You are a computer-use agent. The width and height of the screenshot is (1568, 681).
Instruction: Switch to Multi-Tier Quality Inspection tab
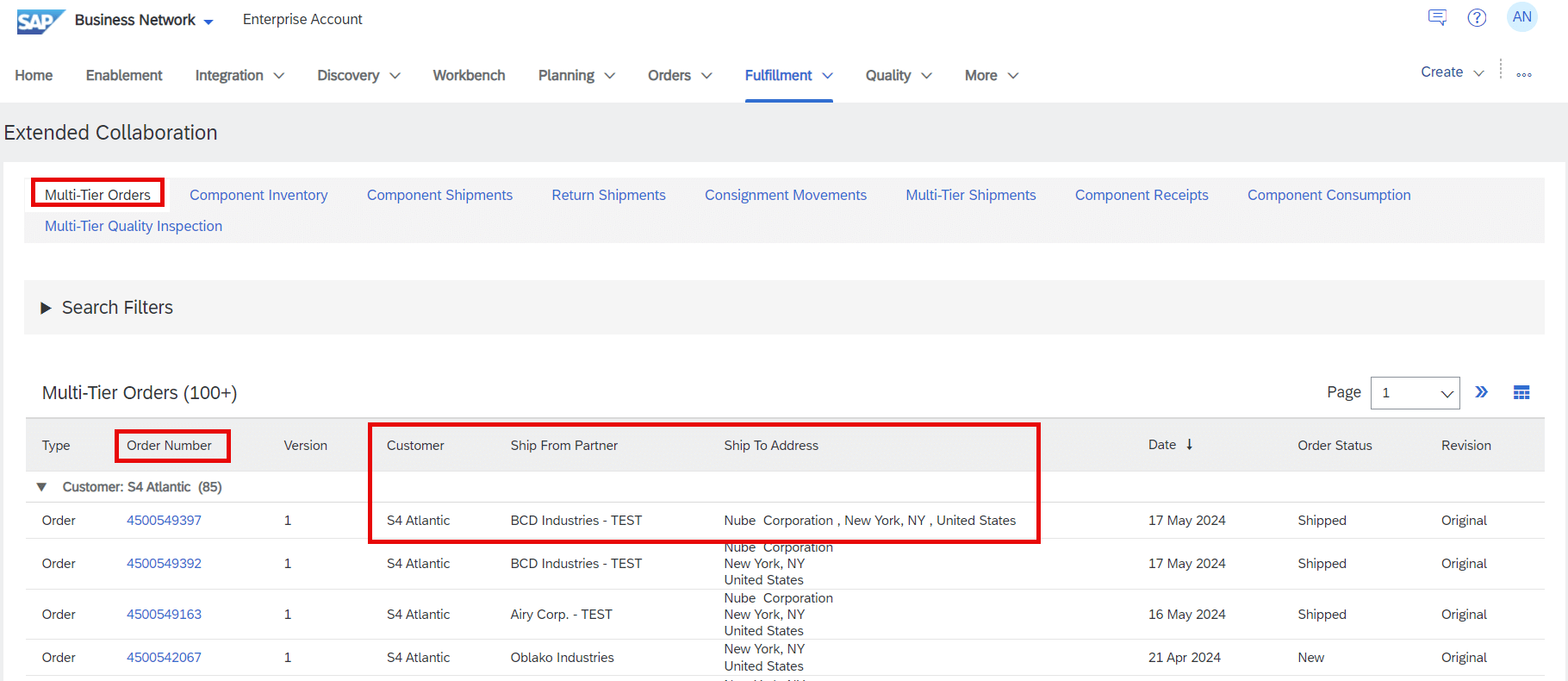click(134, 227)
